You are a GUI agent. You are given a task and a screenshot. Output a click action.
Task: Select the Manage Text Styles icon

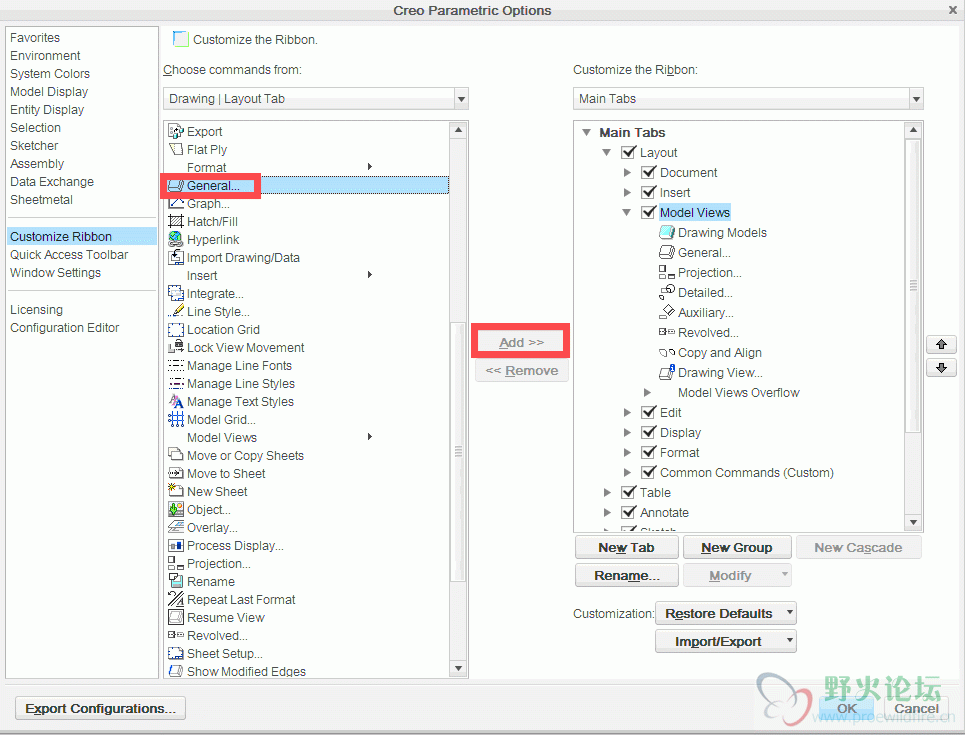point(176,401)
